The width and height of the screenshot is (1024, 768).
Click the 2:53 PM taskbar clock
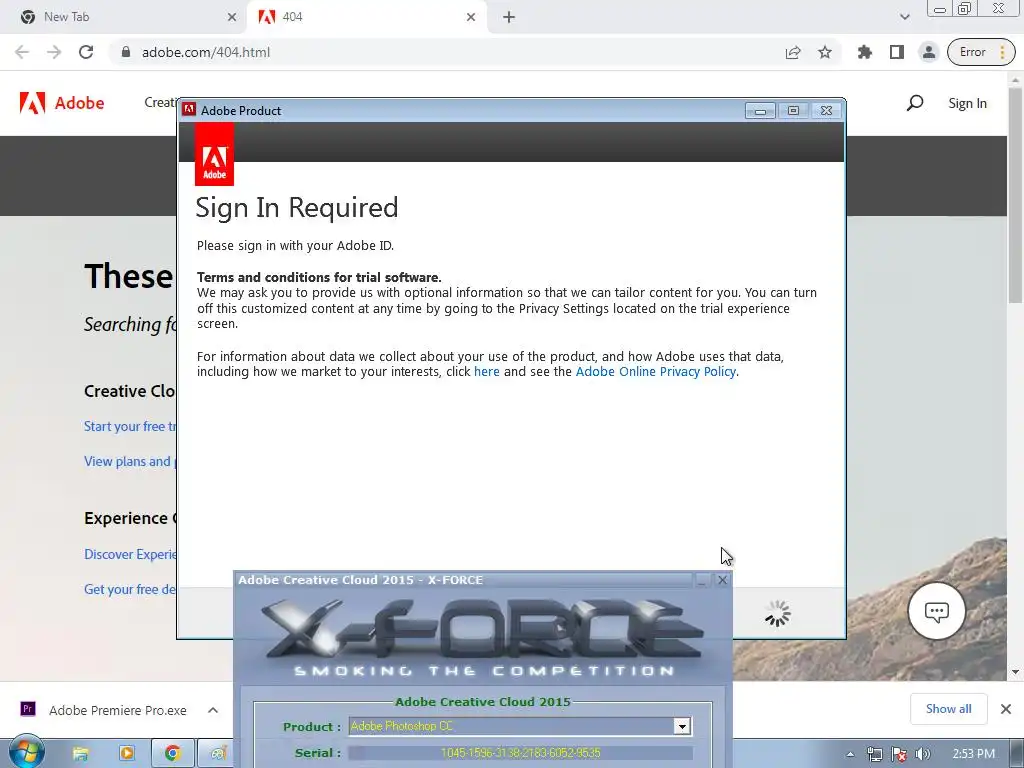[x=973, y=754]
